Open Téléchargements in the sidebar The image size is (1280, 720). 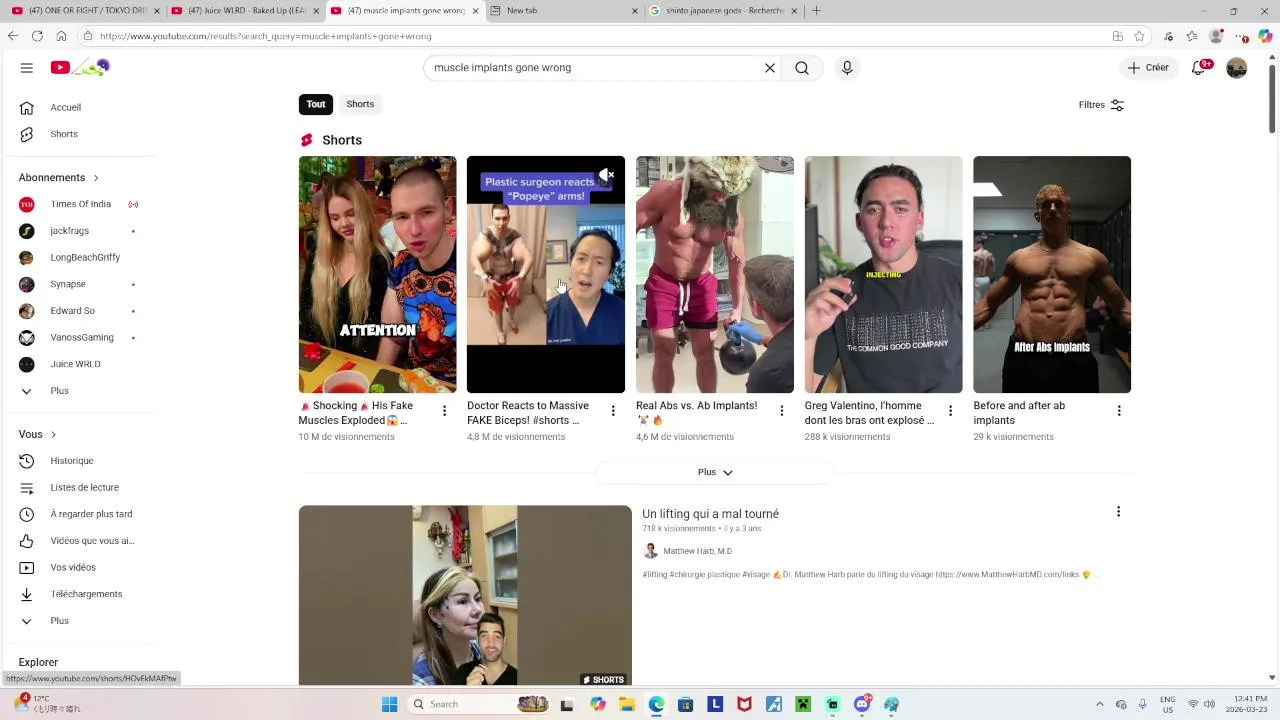coord(86,594)
